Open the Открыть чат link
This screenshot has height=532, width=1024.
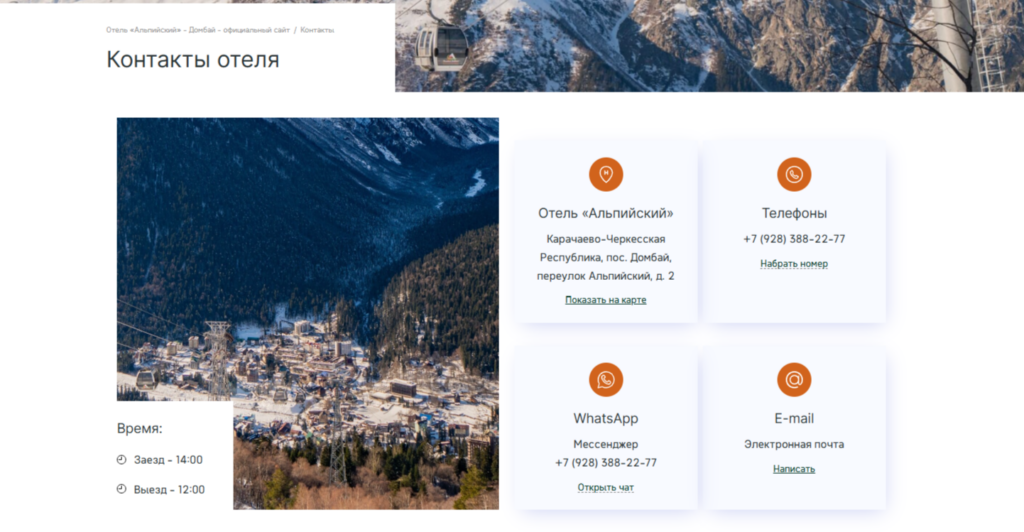pyautogui.click(x=605, y=487)
